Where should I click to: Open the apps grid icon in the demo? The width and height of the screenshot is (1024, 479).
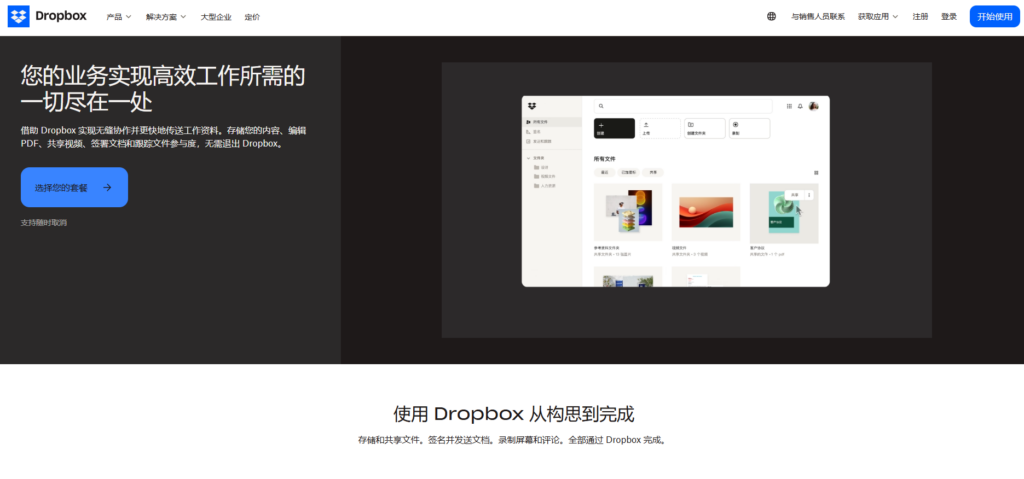click(x=789, y=105)
